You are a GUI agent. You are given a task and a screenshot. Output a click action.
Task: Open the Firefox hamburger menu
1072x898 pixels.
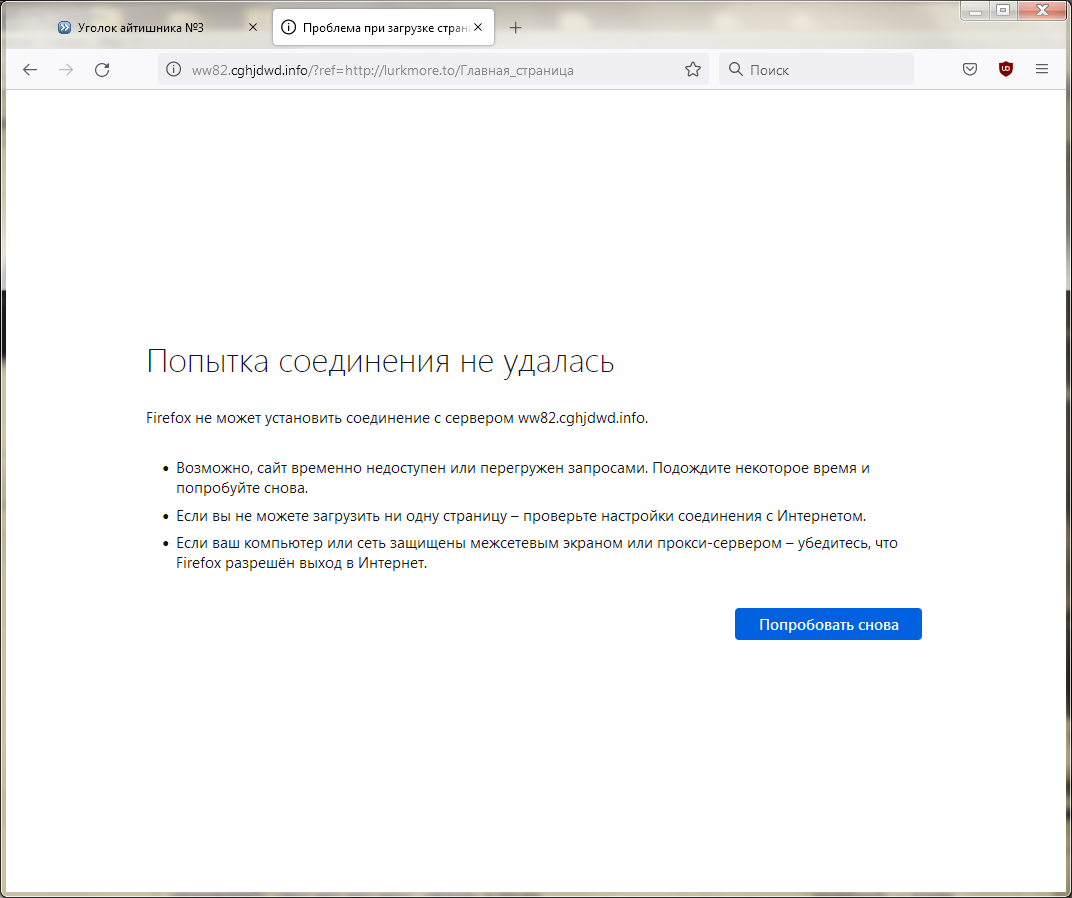tap(1041, 69)
